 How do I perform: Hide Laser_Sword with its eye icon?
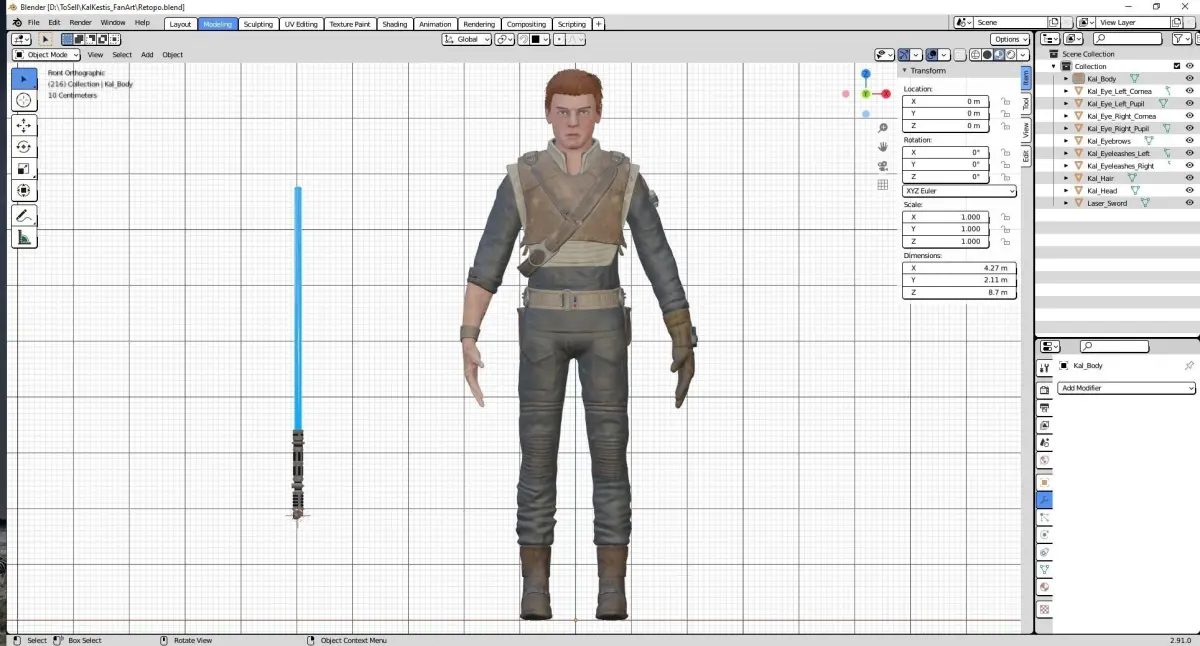pyautogui.click(x=1189, y=203)
